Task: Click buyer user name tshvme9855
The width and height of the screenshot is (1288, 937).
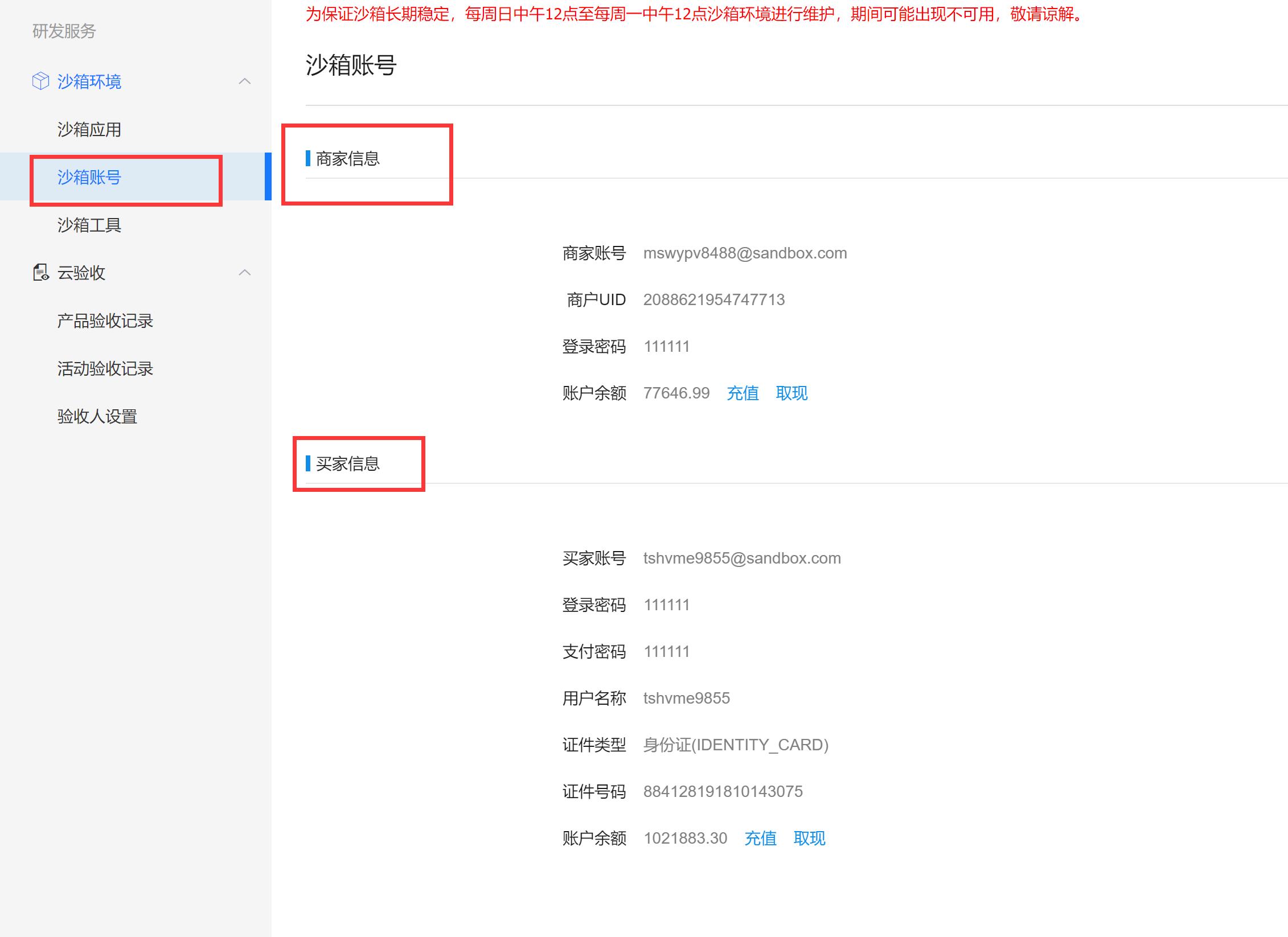Action: [x=687, y=698]
